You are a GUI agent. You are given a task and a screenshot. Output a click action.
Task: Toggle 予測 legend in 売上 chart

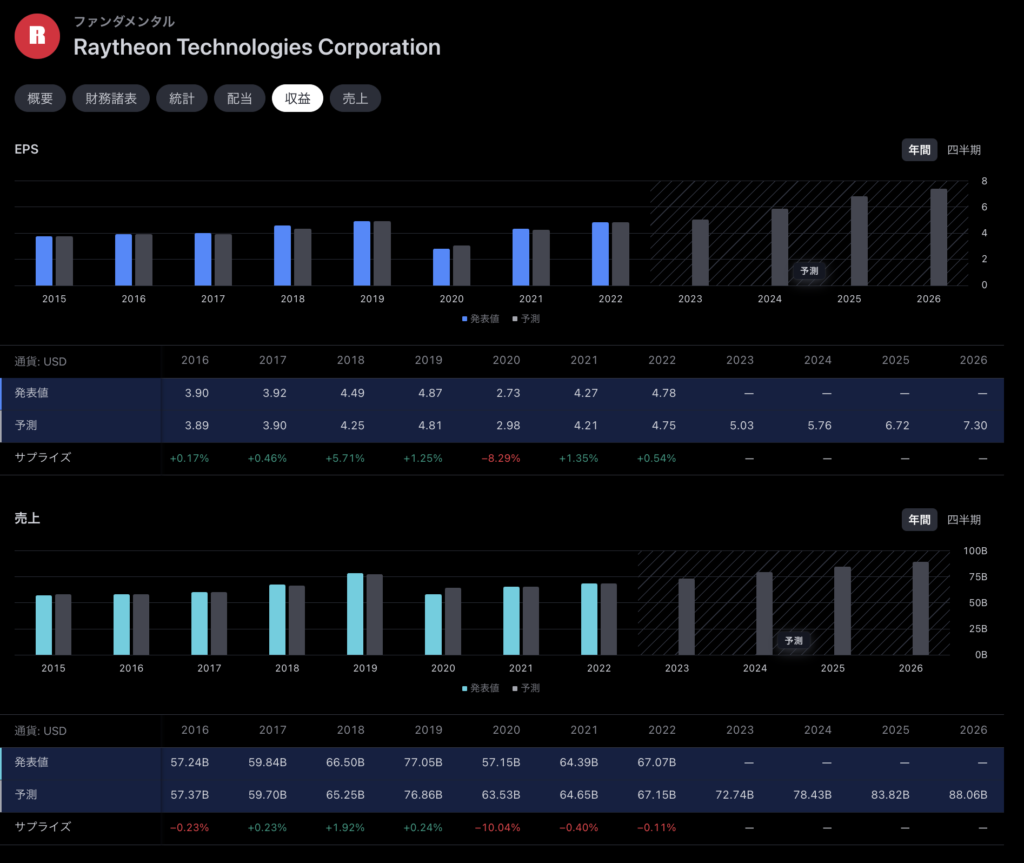(526, 688)
